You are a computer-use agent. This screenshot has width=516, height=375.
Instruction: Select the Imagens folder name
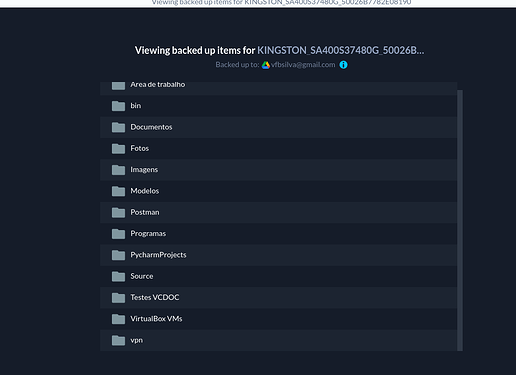tap(144, 170)
